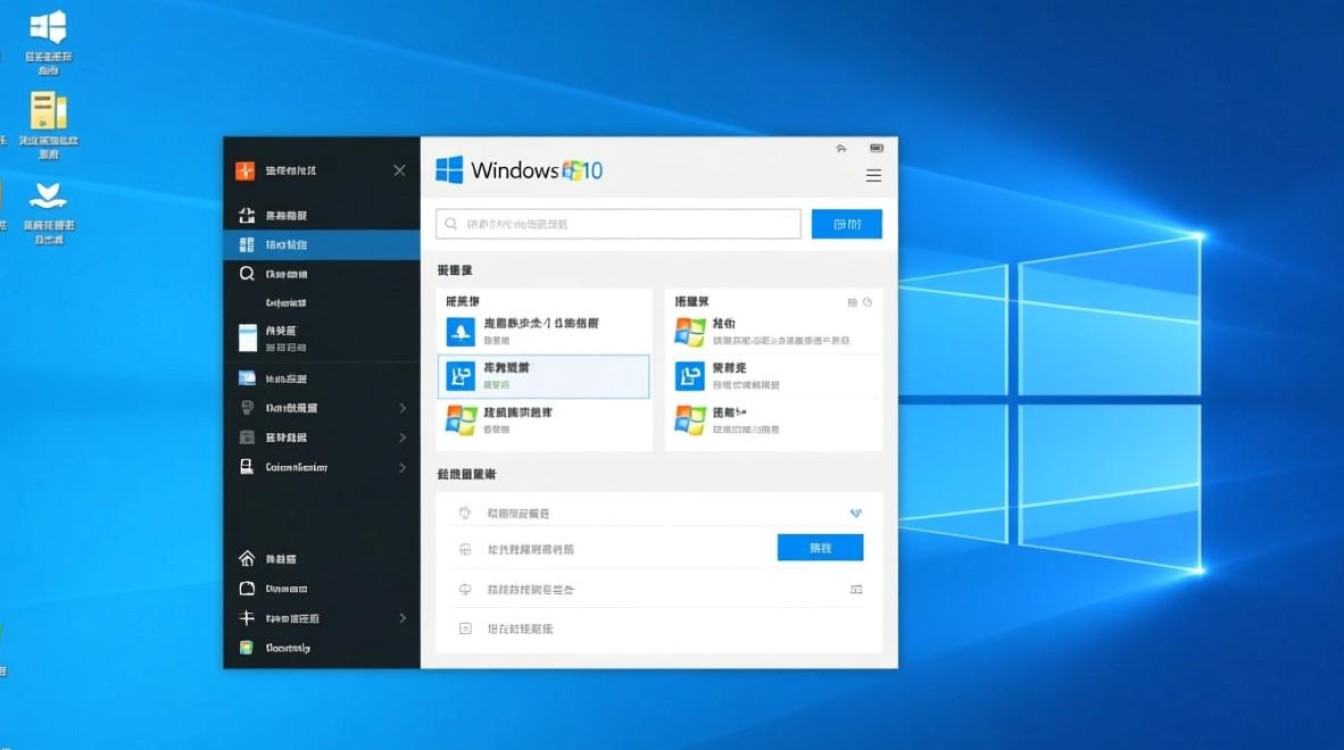
Task: Click the globe icon in the second list row
Action: (463, 548)
